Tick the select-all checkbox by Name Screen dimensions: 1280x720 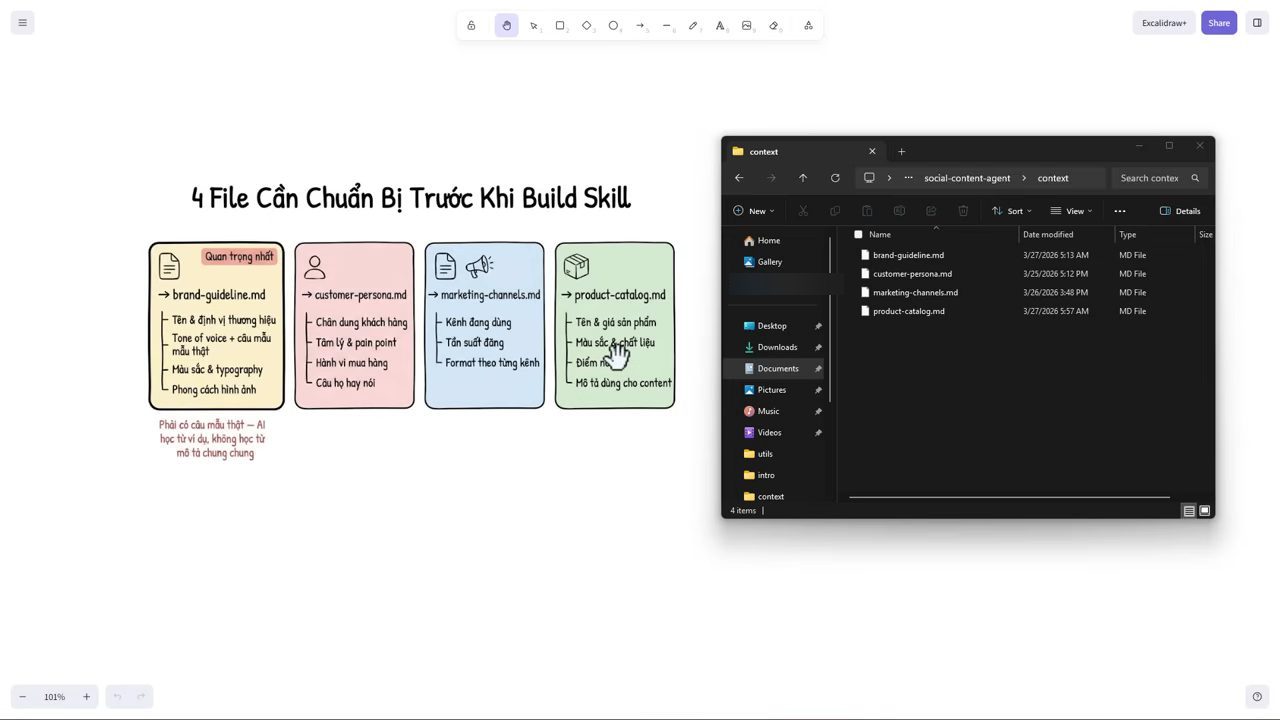[x=858, y=234]
